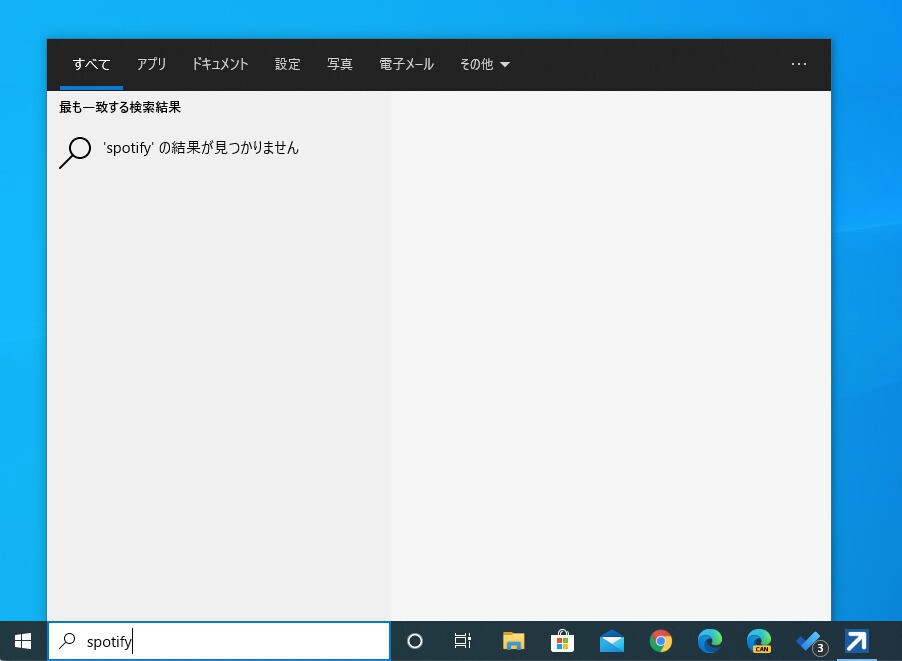Launch File Explorer from the taskbar

click(x=513, y=641)
